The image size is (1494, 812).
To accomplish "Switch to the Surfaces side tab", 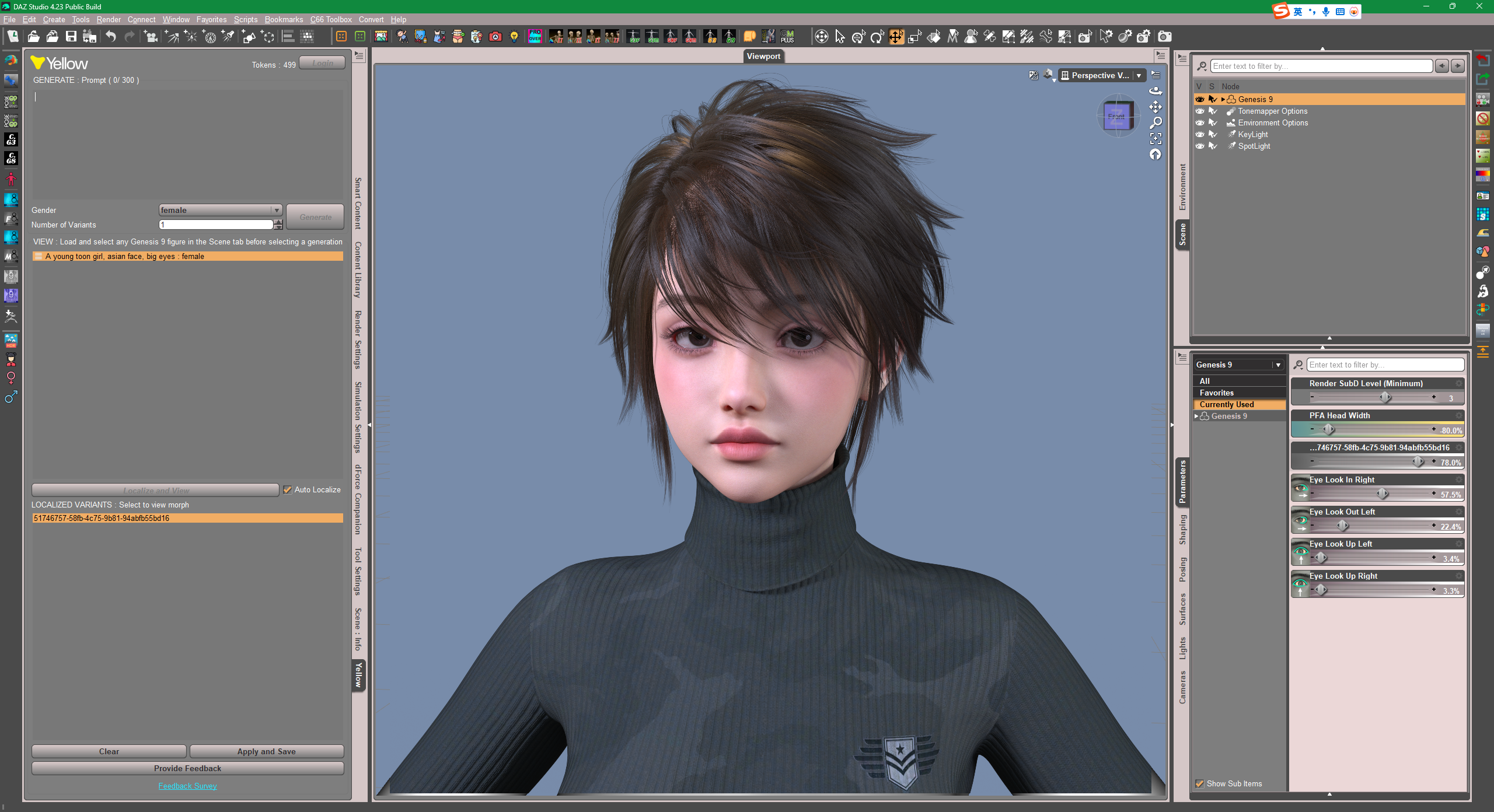I will click(x=1182, y=609).
